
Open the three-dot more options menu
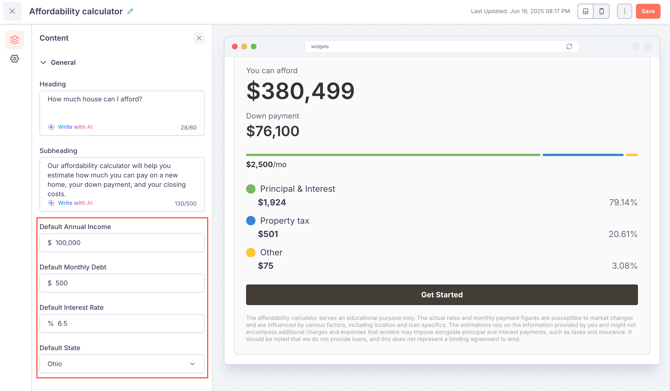[x=624, y=12]
